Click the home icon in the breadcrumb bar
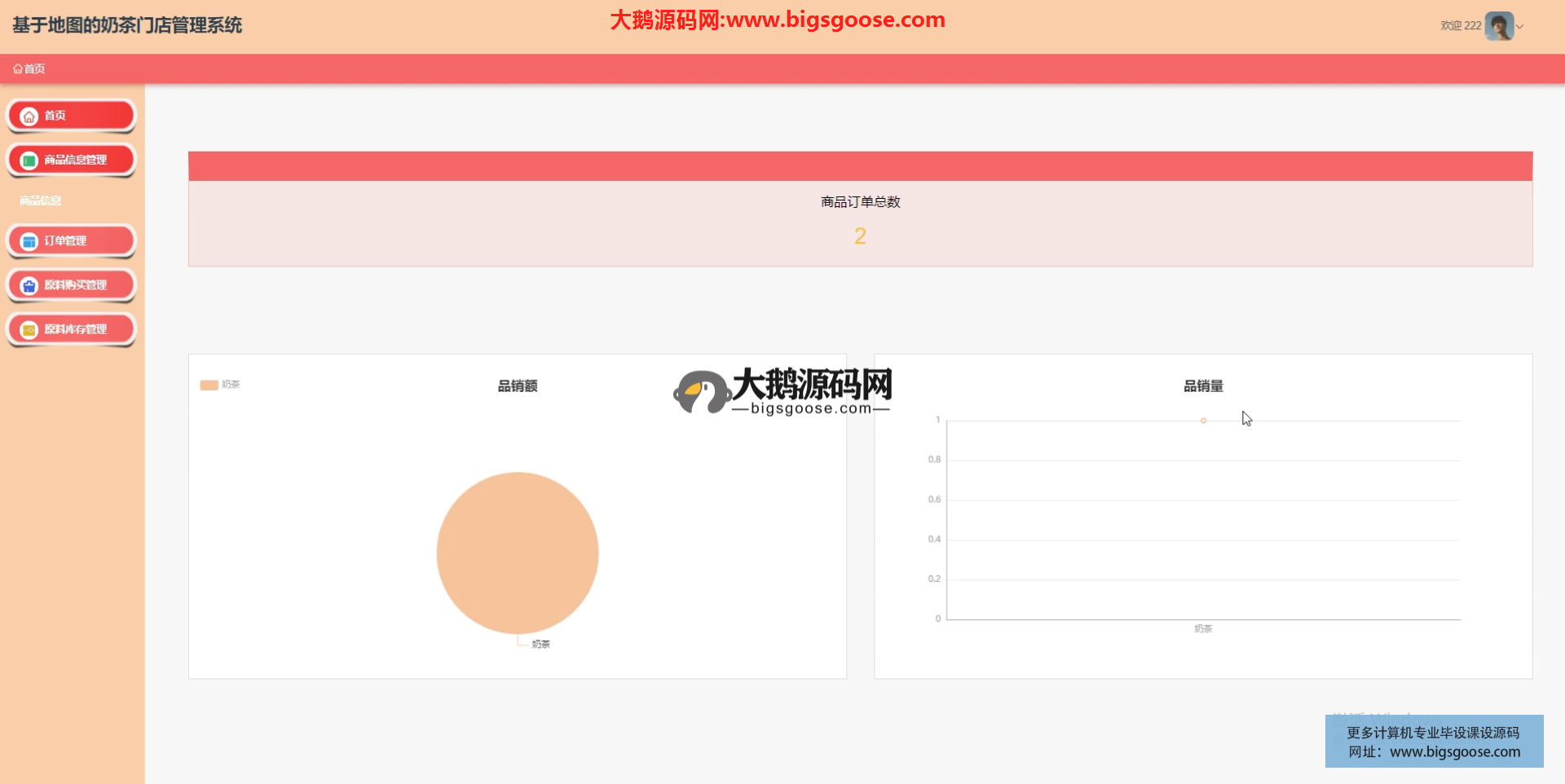This screenshot has height=784, width=1565. [18, 69]
